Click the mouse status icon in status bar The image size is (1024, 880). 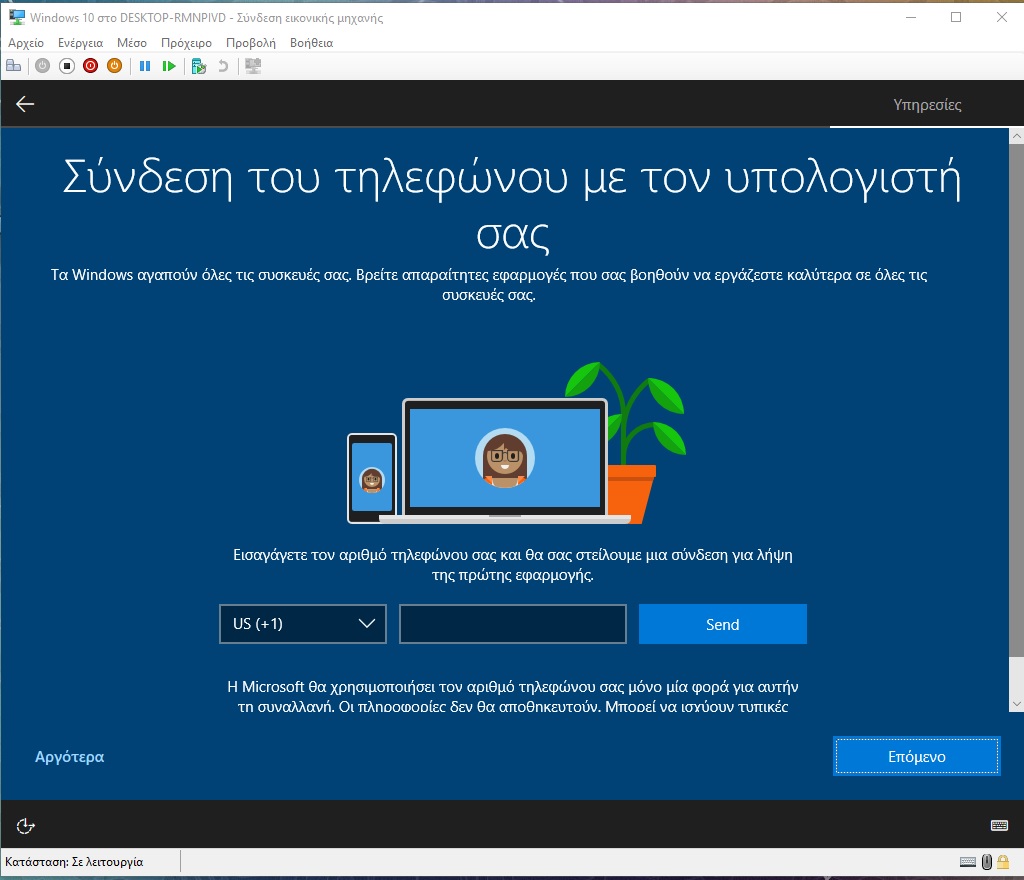click(x=987, y=862)
